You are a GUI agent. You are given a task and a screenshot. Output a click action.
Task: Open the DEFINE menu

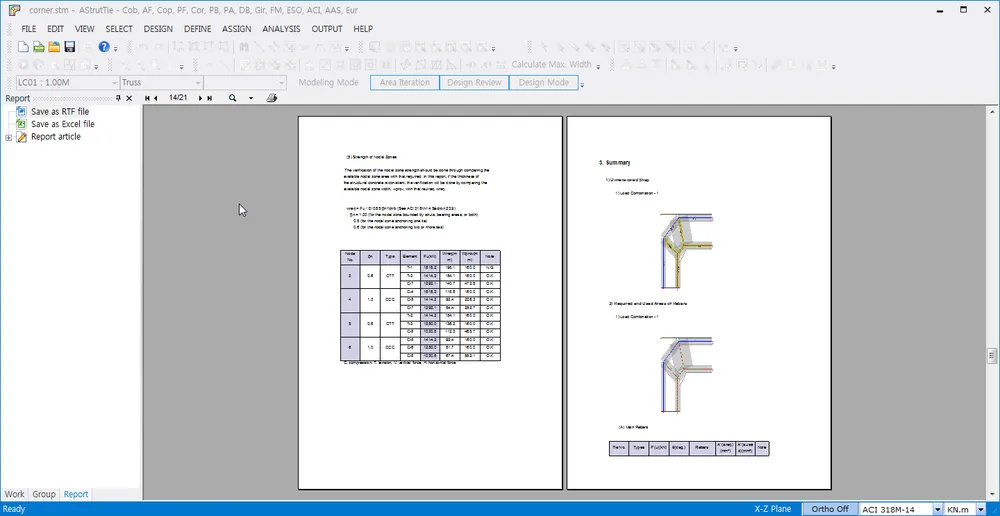[x=198, y=29]
